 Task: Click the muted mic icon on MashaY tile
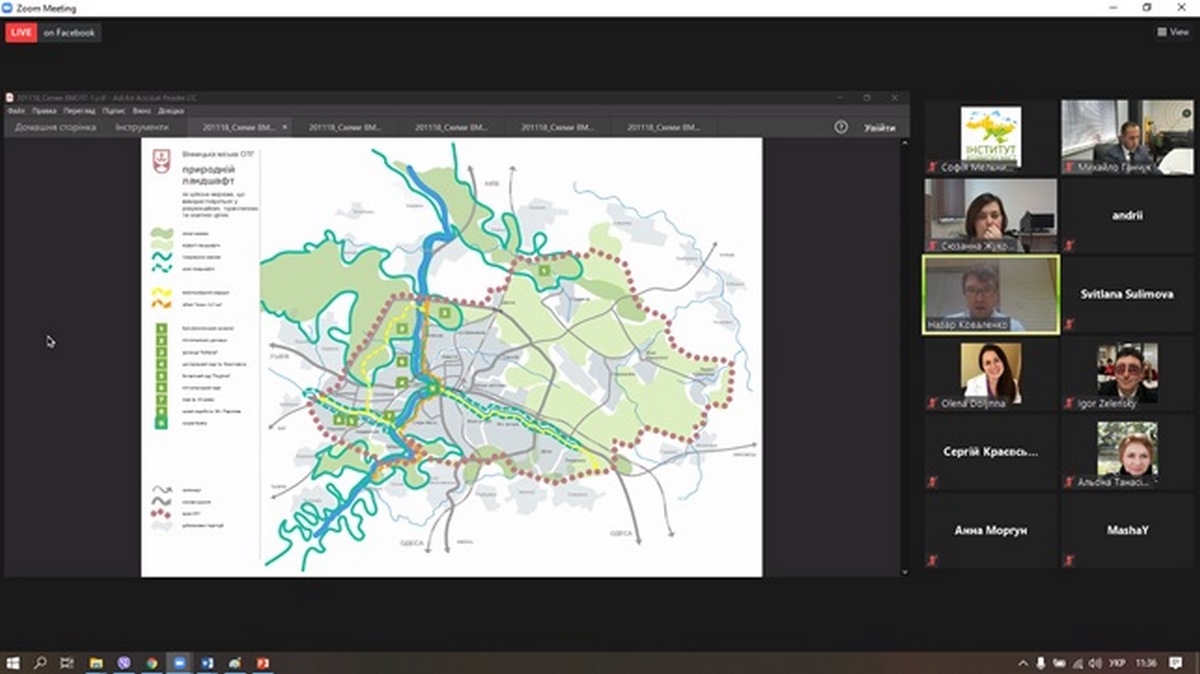click(1069, 560)
